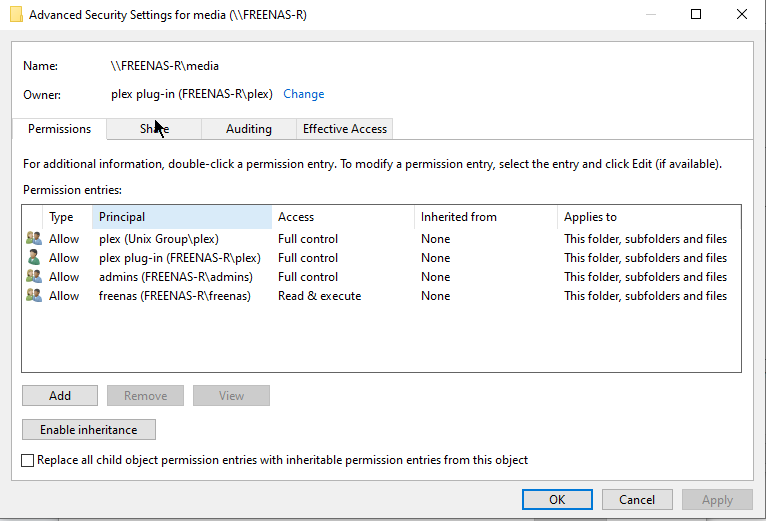Image resolution: width=766 pixels, height=521 pixels.
Task: Click the group icon beside plex Unix Group entry
Action: tap(34, 239)
